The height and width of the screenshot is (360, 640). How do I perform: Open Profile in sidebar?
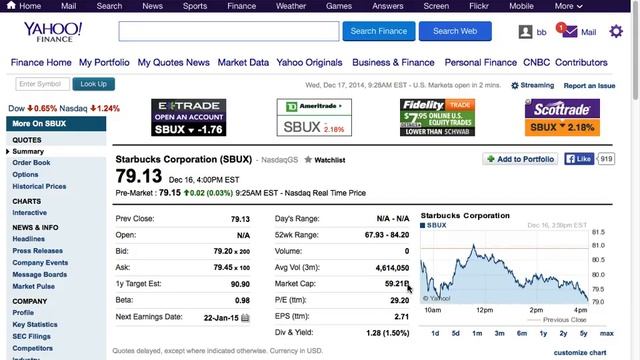pyautogui.click(x=23, y=313)
